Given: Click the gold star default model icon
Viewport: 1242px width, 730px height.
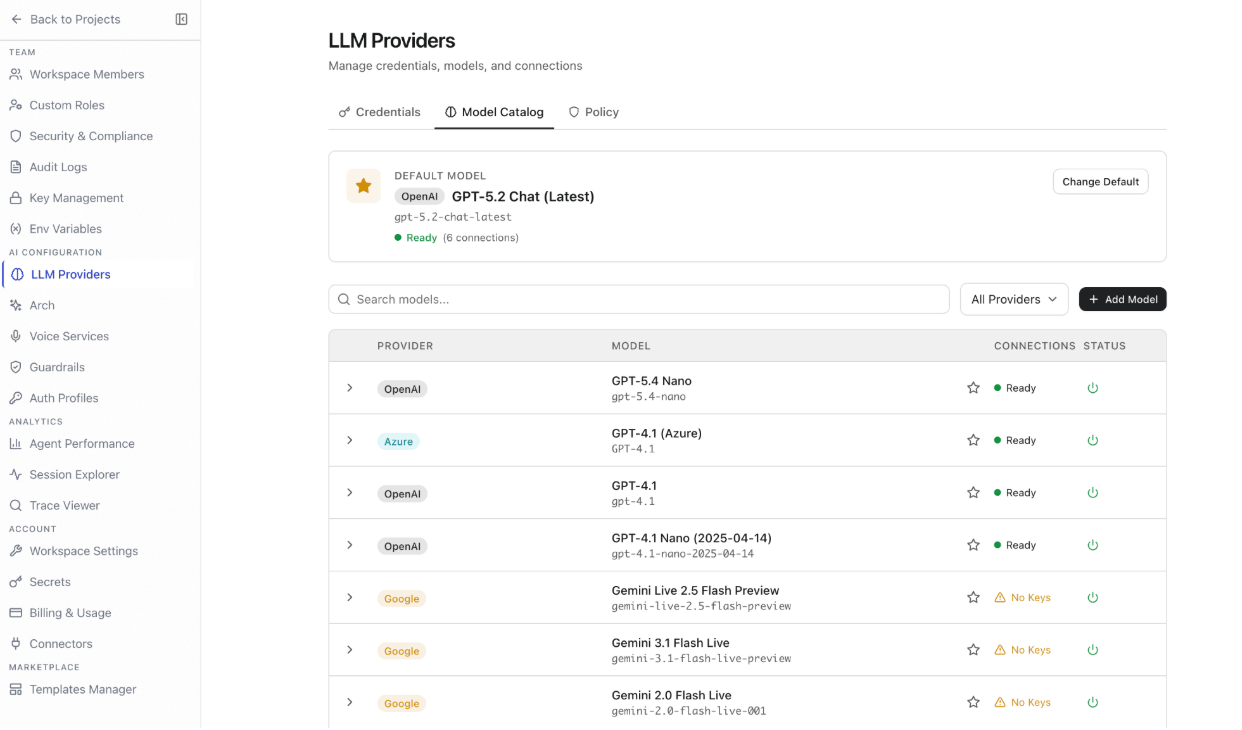Looking at the screenshot, I should (364, 186).
